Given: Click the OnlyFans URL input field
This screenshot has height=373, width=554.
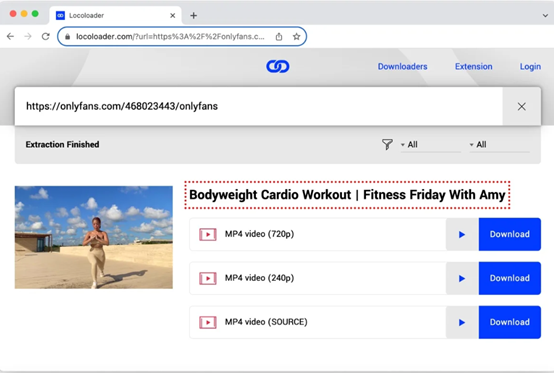Looking at the screenshot, I should point(259,106).
